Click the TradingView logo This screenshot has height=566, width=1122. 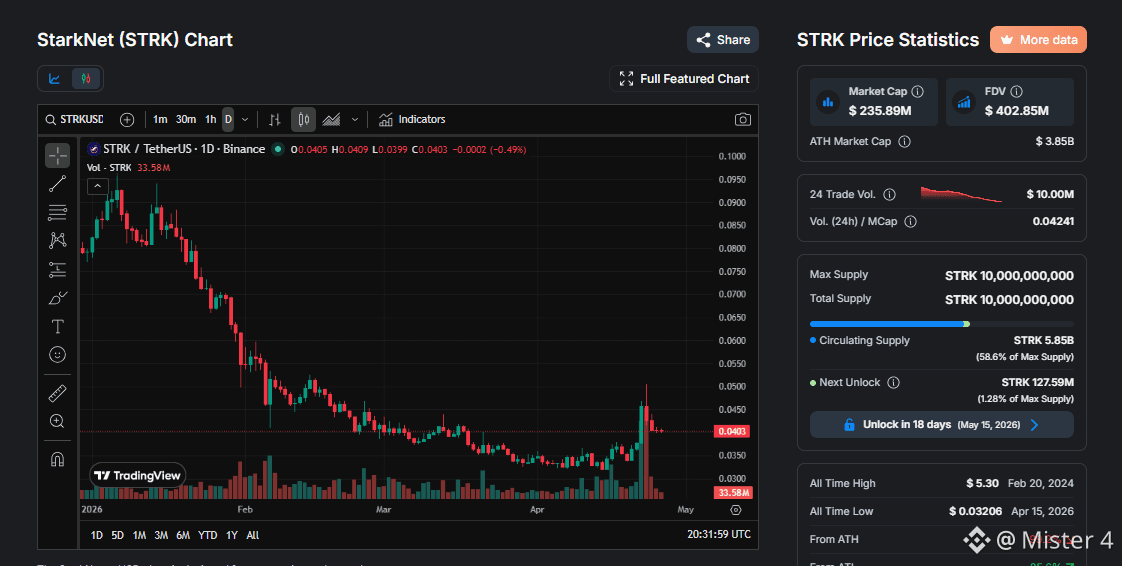137,475
